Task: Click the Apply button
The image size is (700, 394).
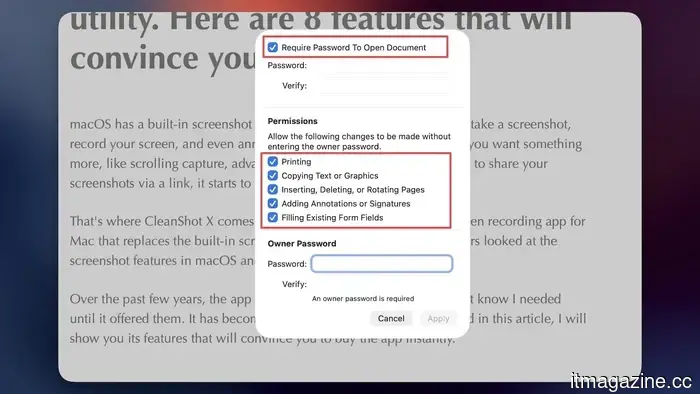Action: click(438, 318)
